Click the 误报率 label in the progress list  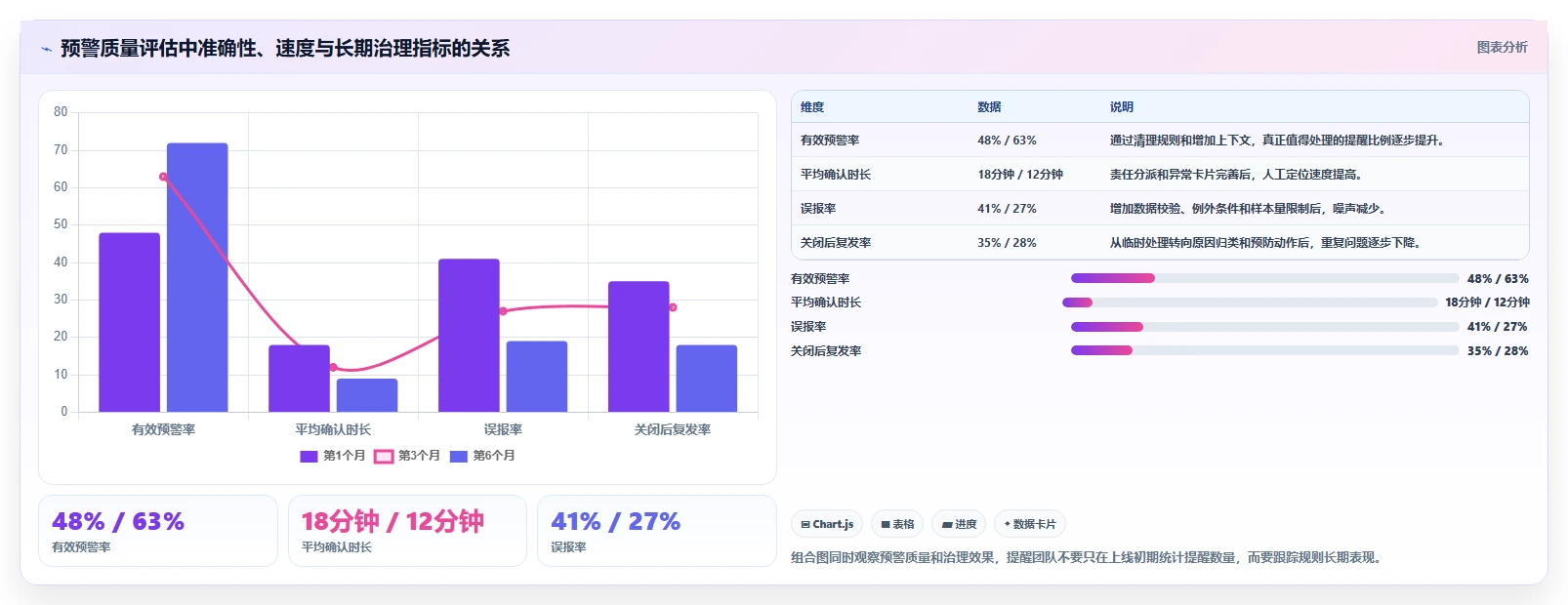808,327
